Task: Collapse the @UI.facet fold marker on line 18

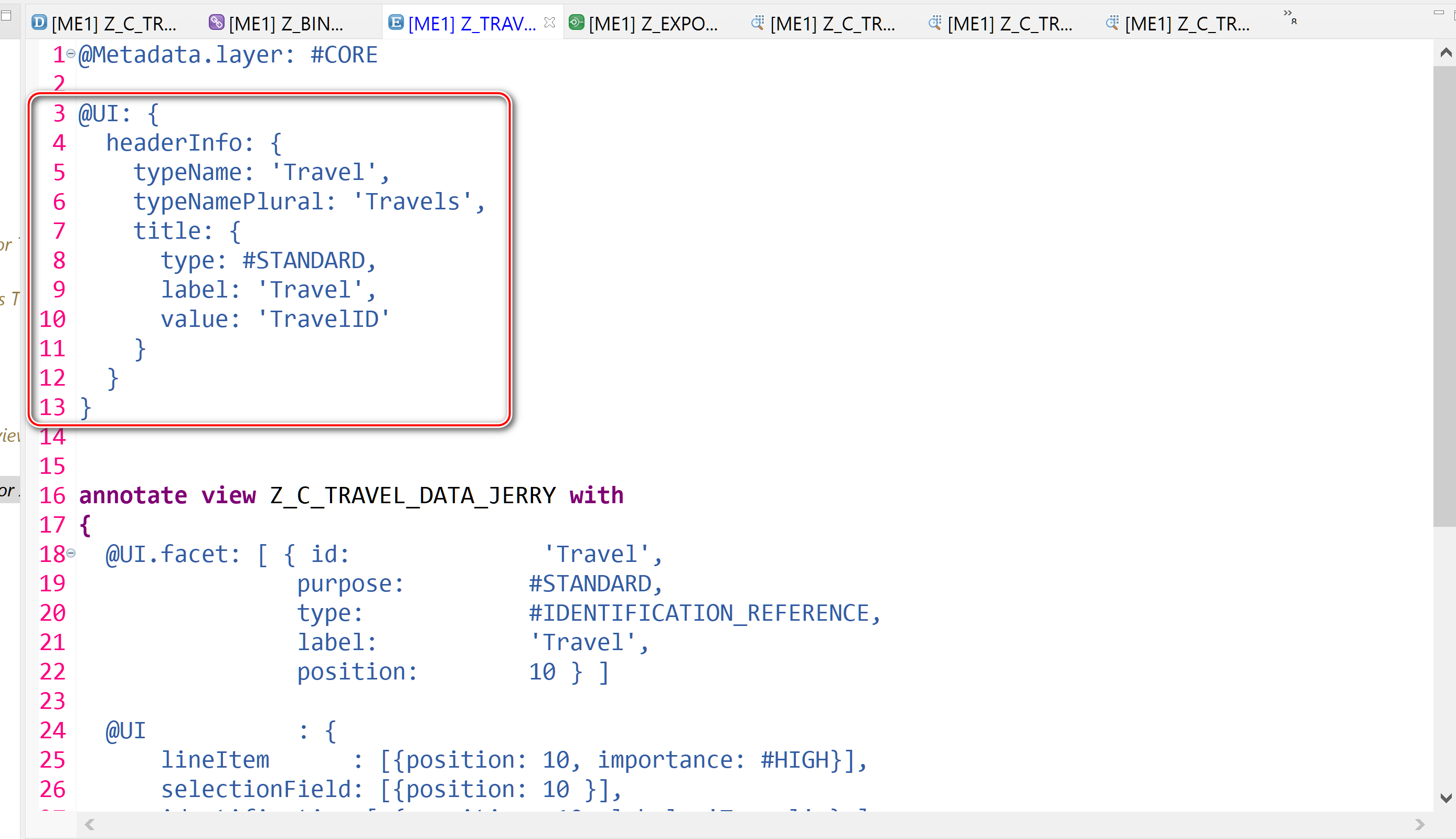Action: coord(71,553)
